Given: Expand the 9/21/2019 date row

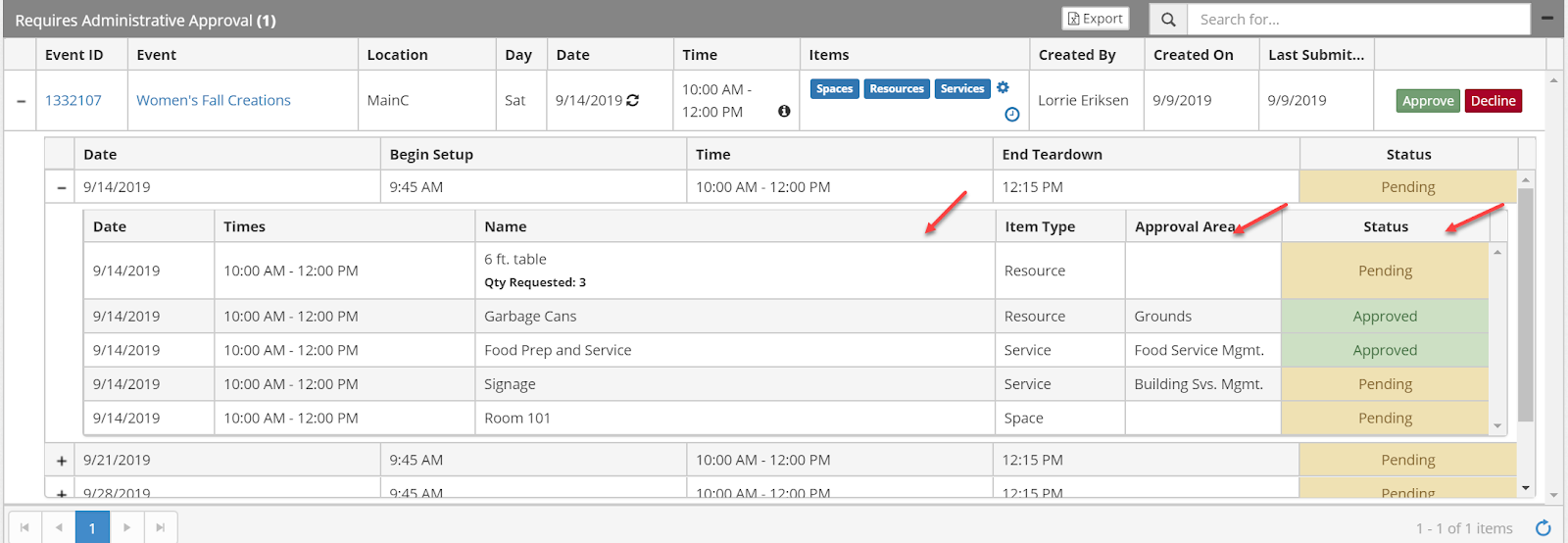Looking at the screenshot, I should [x=61, y=461].
